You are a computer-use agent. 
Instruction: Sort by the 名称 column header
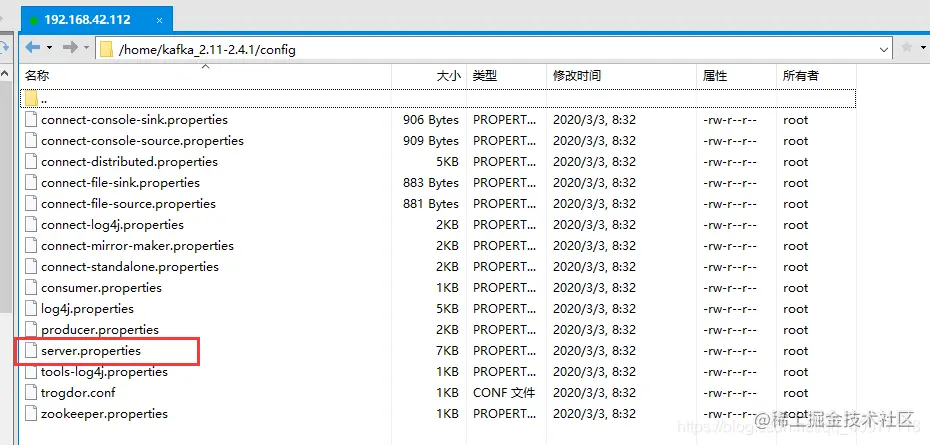(x=206, y=75)
